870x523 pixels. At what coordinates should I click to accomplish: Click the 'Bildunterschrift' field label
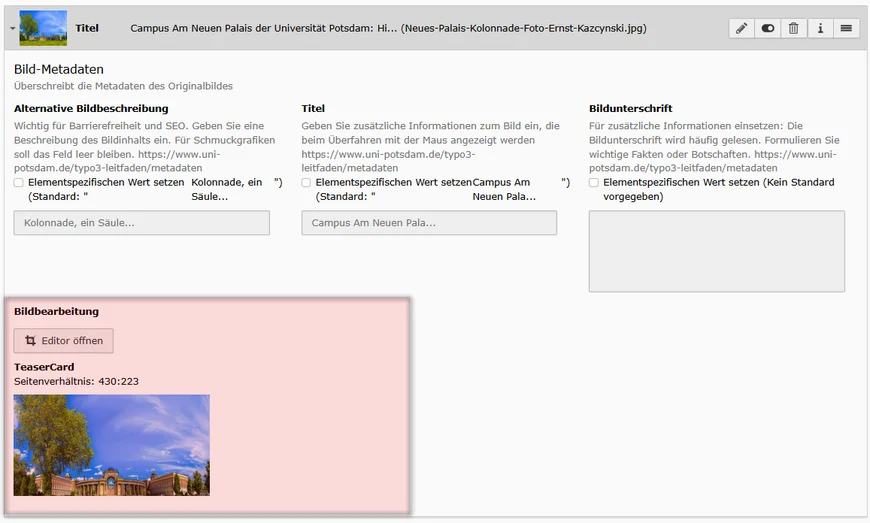click(630, 108)
